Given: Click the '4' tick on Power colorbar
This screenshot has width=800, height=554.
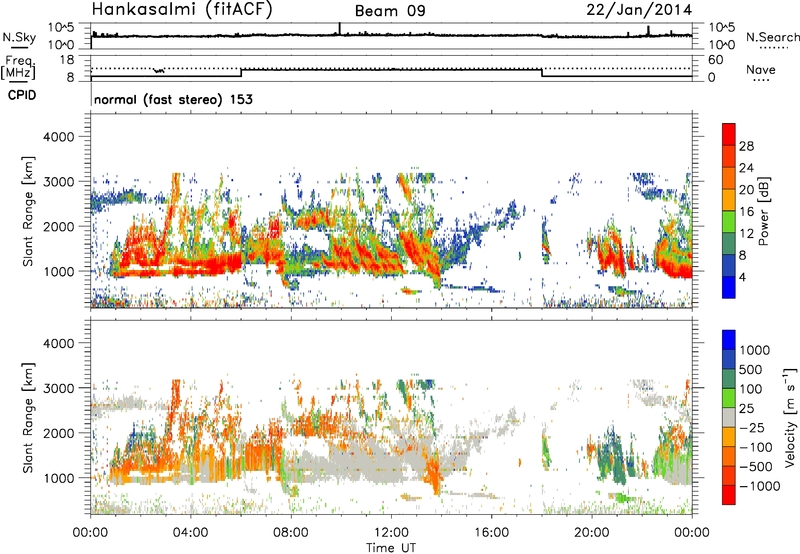Looking at the screenshot, I should point(742,278).
